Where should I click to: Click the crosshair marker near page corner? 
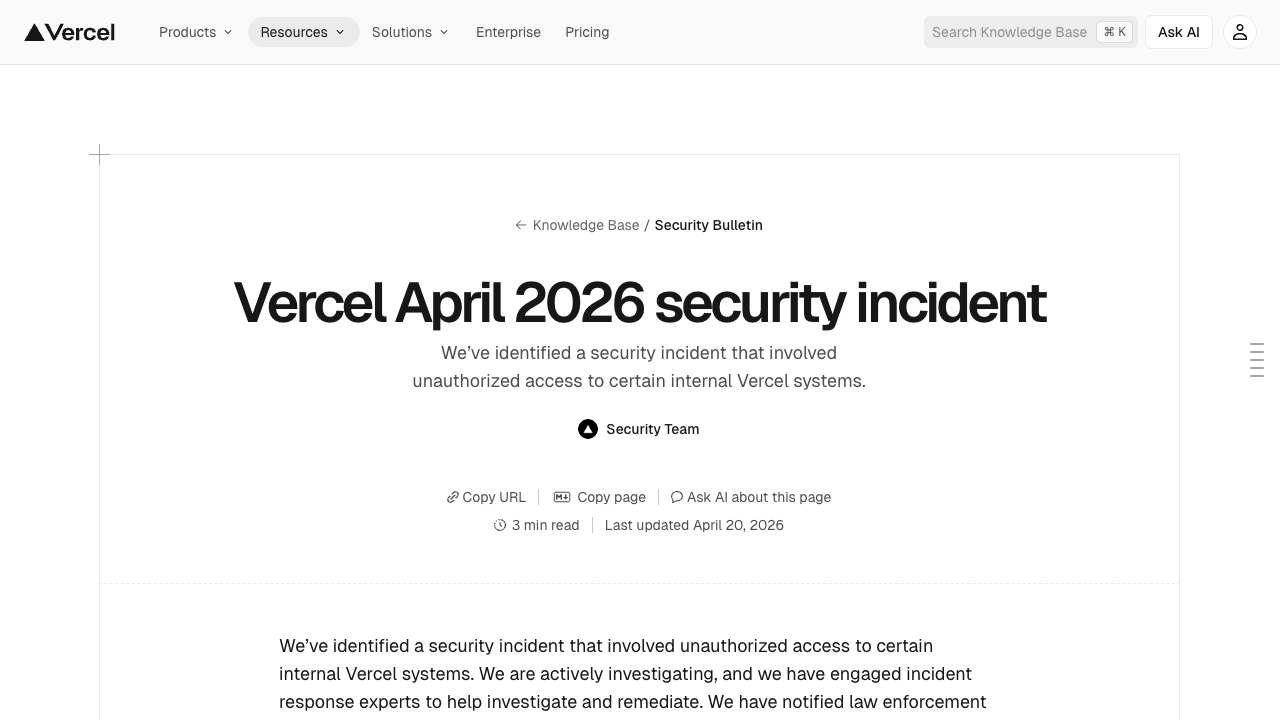(100, 155)
